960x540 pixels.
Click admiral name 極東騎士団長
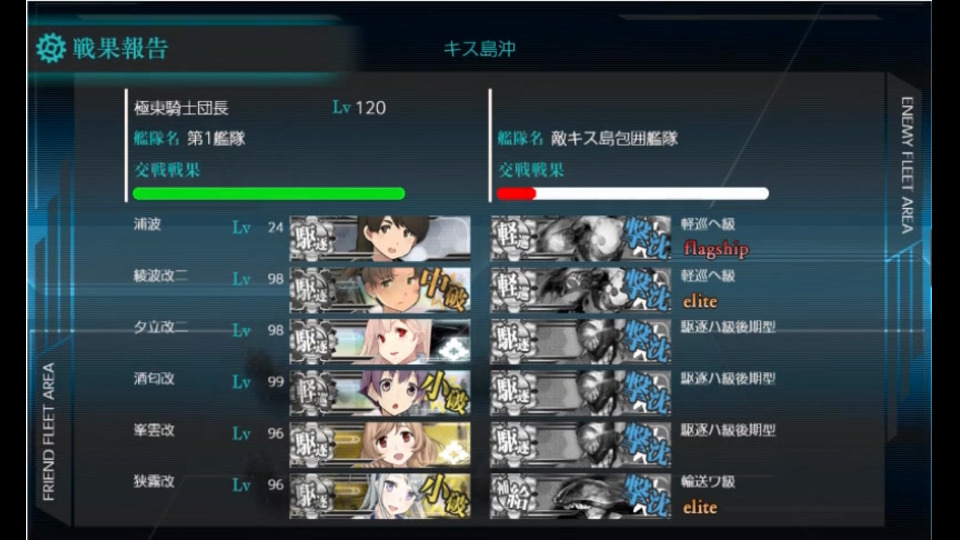click(x=181, y=108)
